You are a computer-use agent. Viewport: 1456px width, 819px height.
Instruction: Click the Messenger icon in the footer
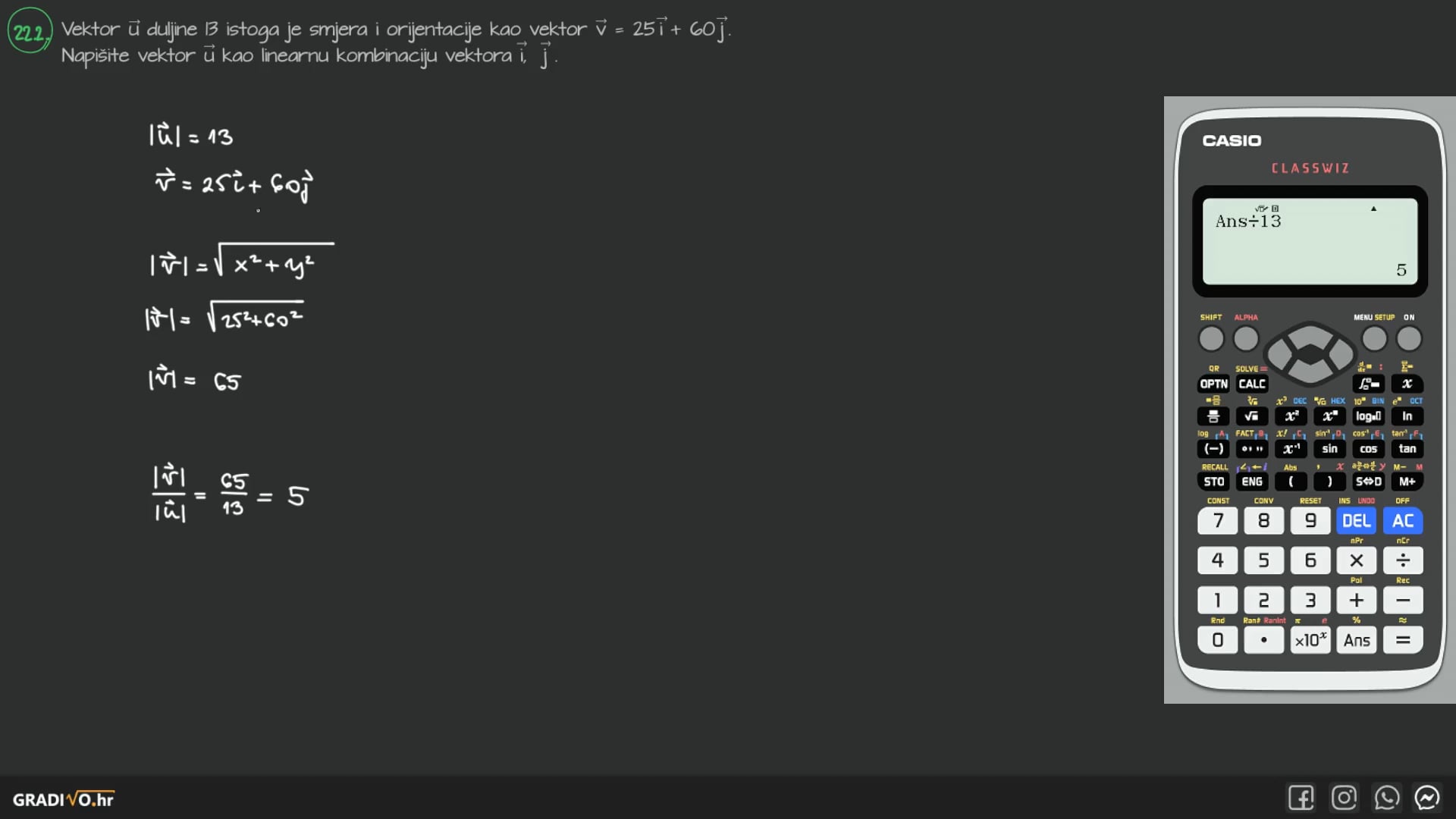coord(1427,798)
